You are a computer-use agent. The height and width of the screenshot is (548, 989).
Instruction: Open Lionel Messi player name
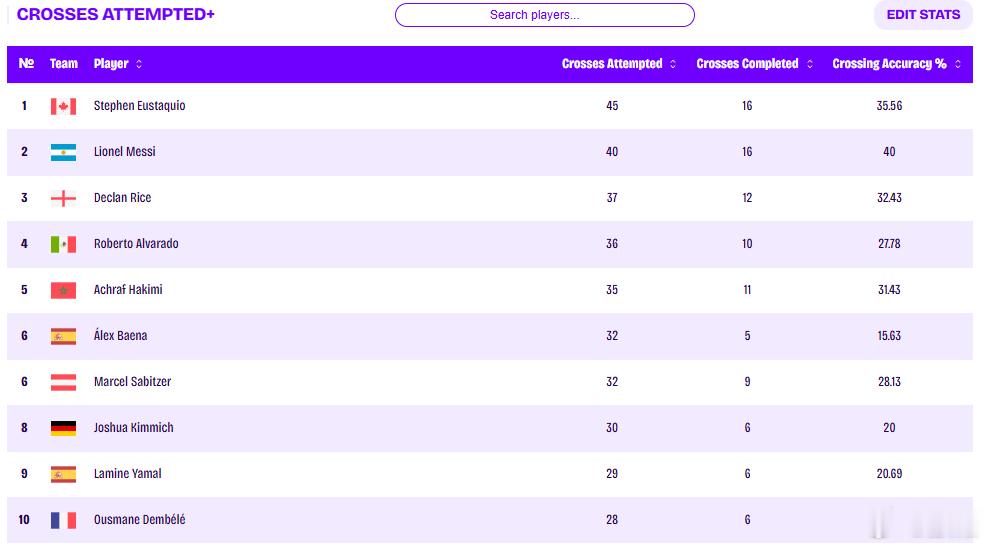[124, 152]
